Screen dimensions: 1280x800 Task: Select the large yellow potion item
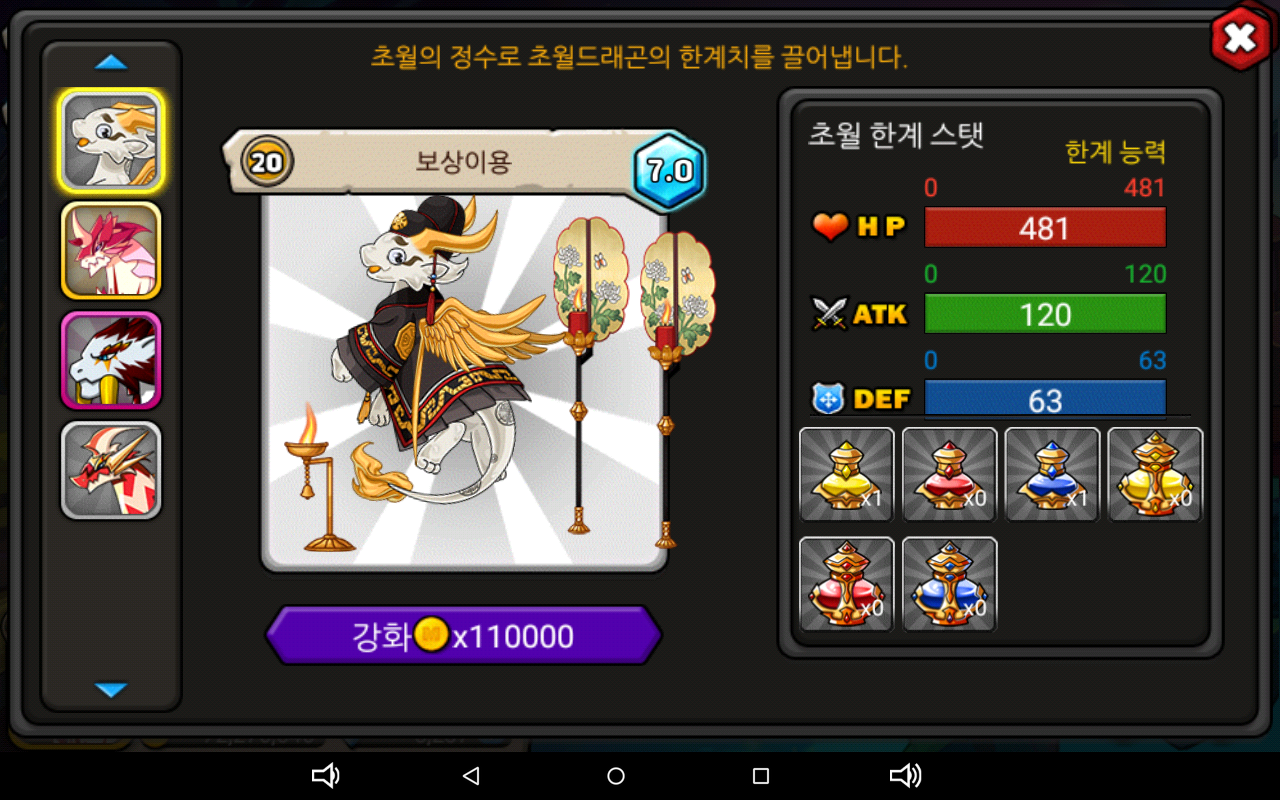pyautogui.click(x=1155, y=474)
